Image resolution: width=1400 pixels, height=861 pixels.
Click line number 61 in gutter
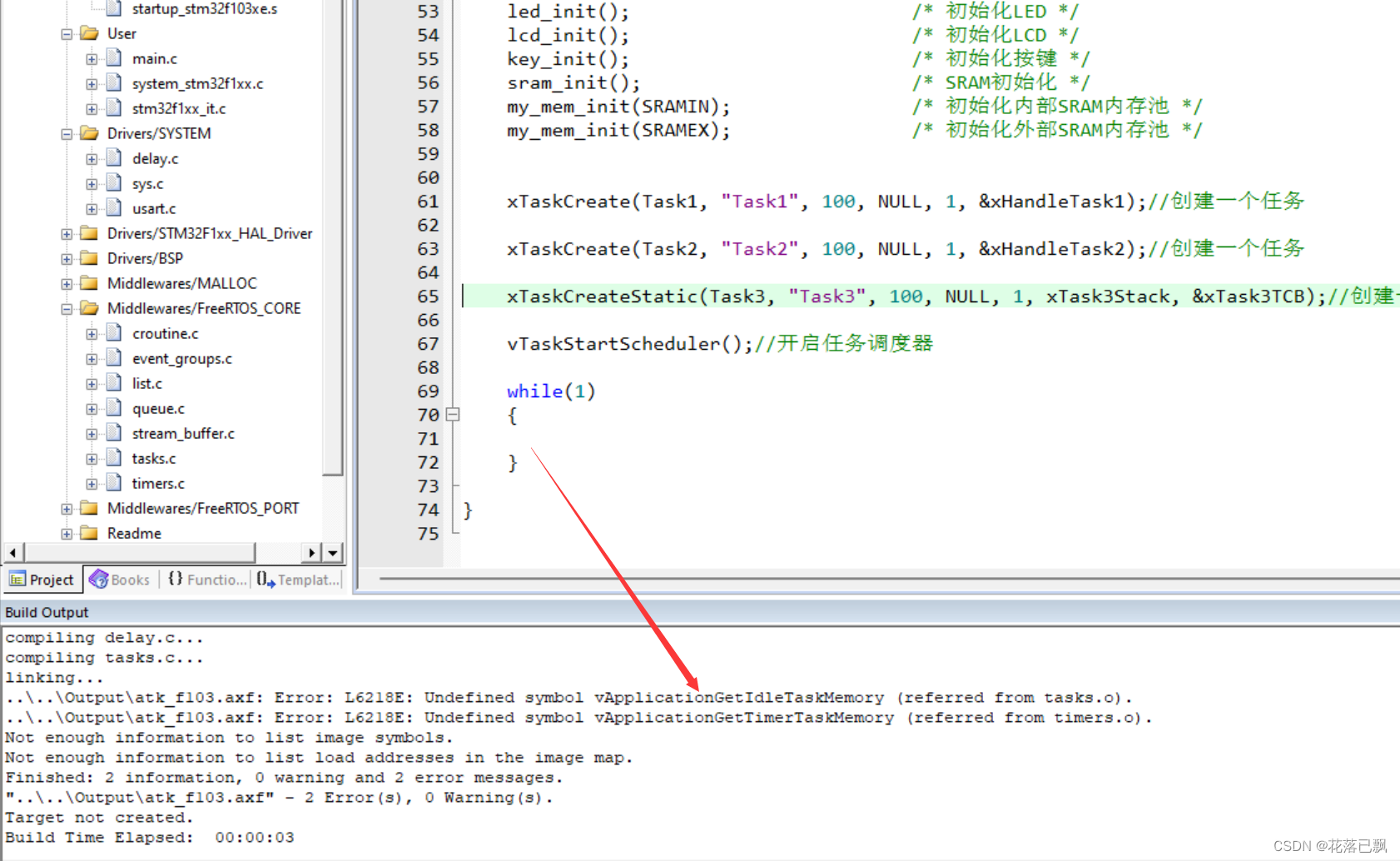[x=428, y=202]
